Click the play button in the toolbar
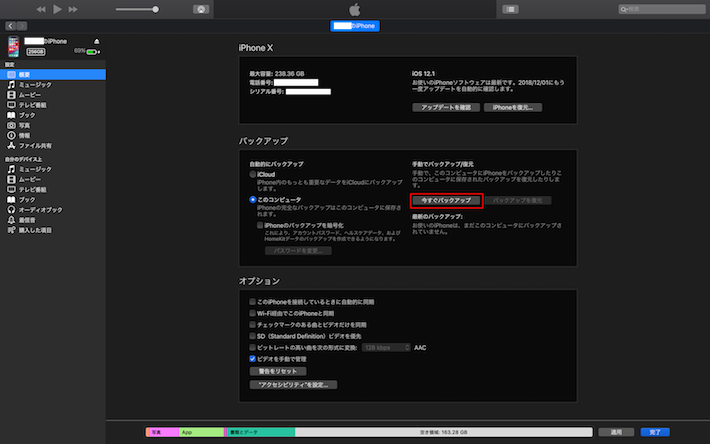 (x=57, y=9)
